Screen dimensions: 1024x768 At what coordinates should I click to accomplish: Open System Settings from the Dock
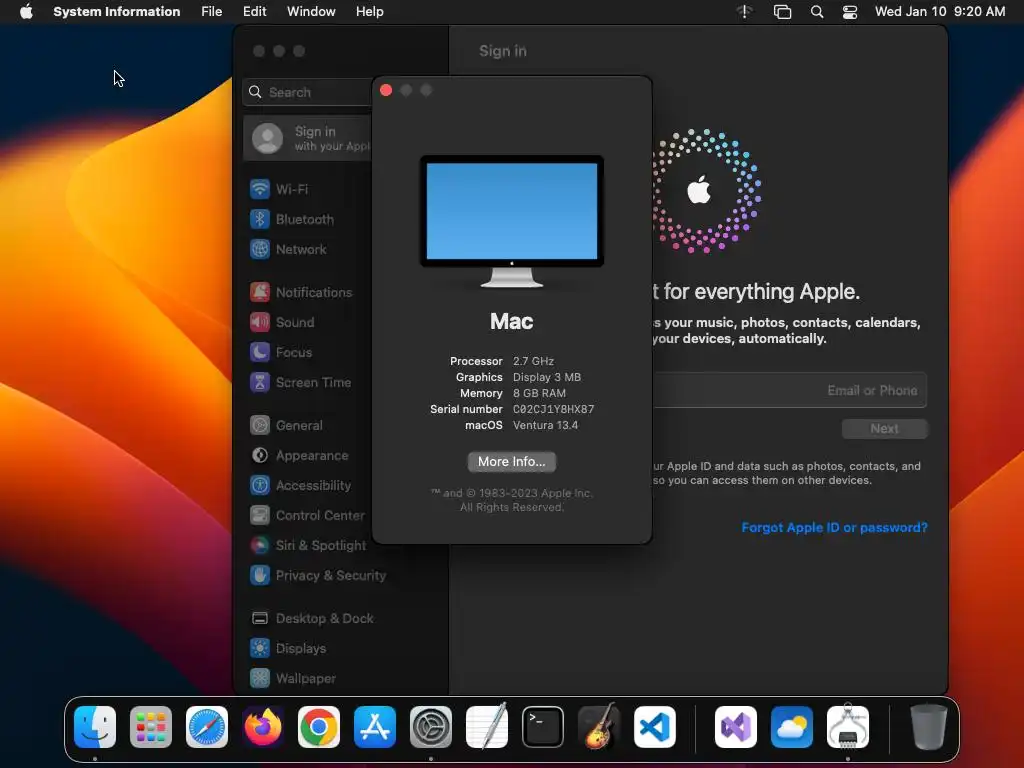[x=431, y=727]
